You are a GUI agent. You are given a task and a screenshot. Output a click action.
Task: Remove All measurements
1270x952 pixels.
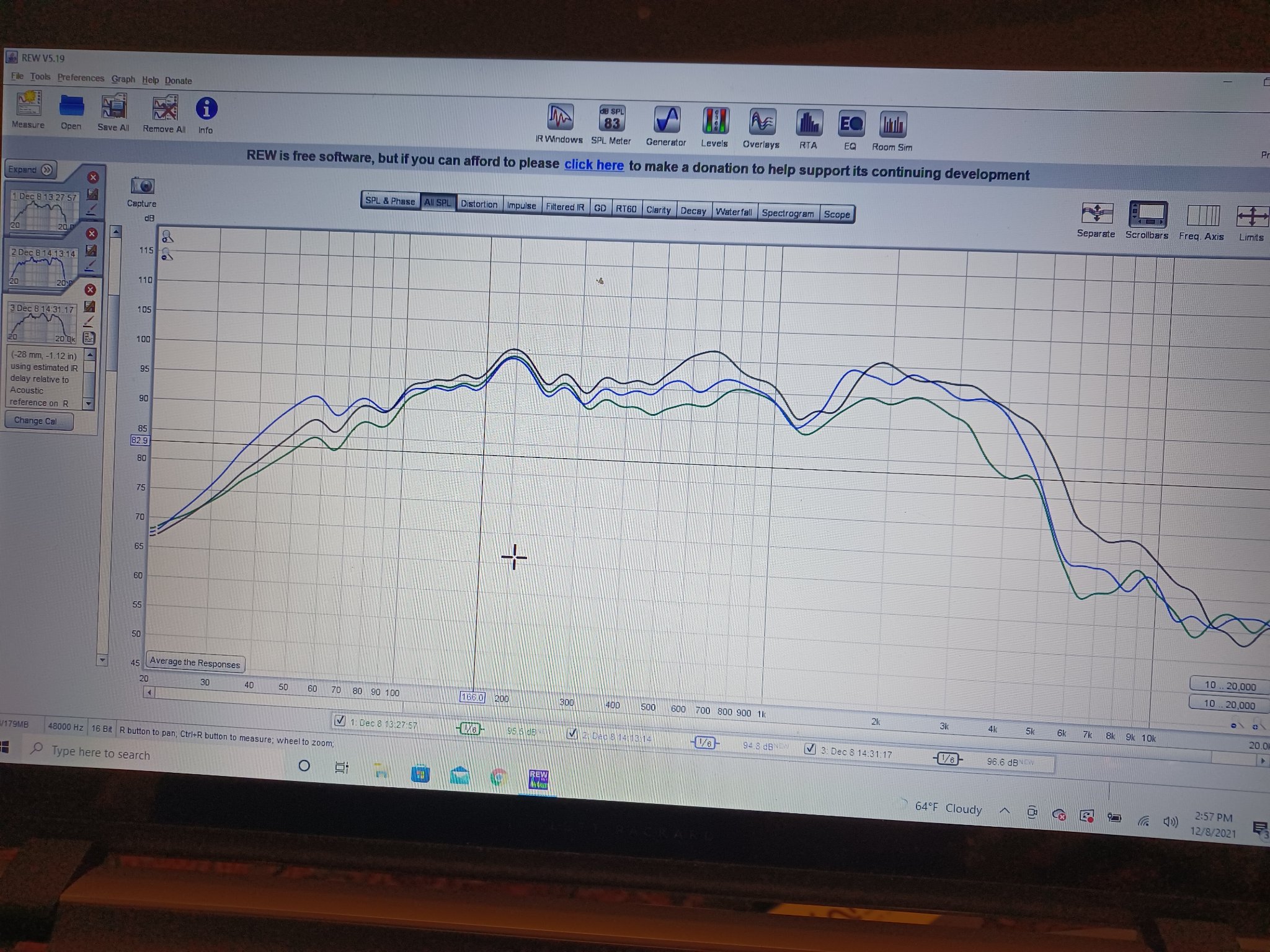click(164, 115)
